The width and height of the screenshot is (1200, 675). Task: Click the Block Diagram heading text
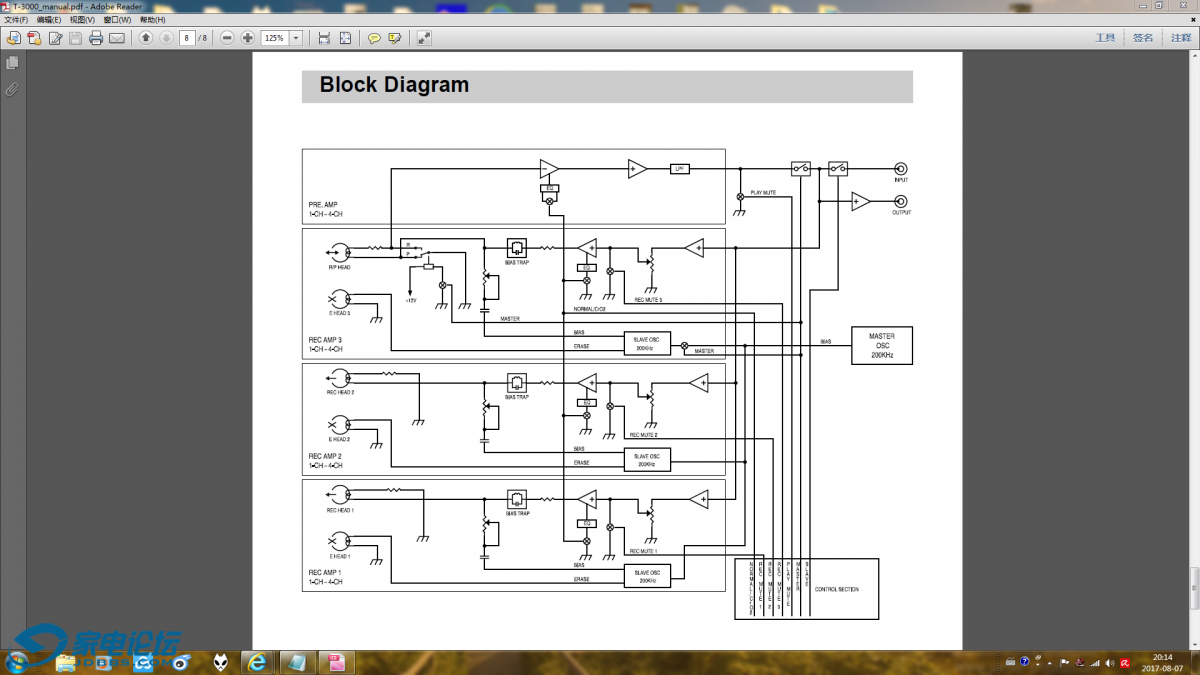click(x=394, y=85)
